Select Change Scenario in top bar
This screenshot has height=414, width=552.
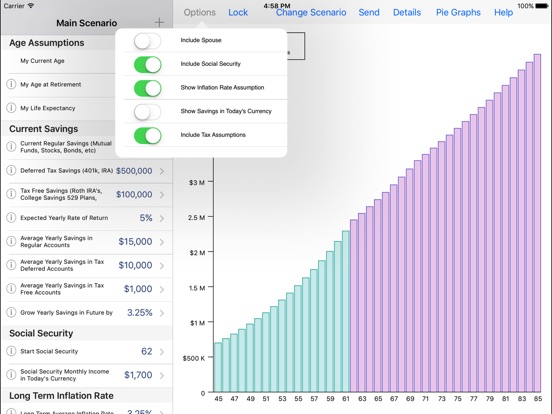click(311, 13)
